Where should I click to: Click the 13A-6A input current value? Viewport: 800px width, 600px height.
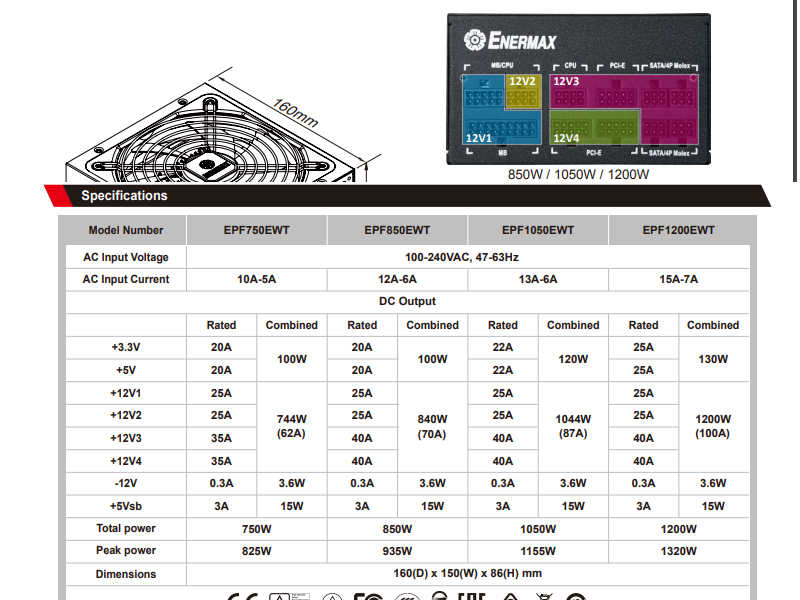(538, 280)
